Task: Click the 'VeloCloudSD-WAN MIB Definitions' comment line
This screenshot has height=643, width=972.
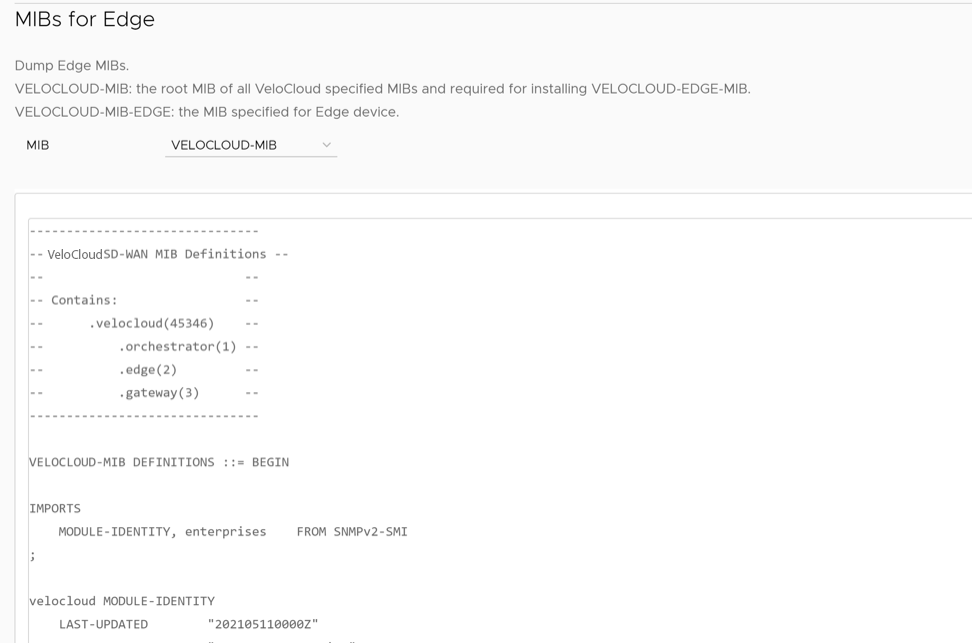Action: click(158, 254)
